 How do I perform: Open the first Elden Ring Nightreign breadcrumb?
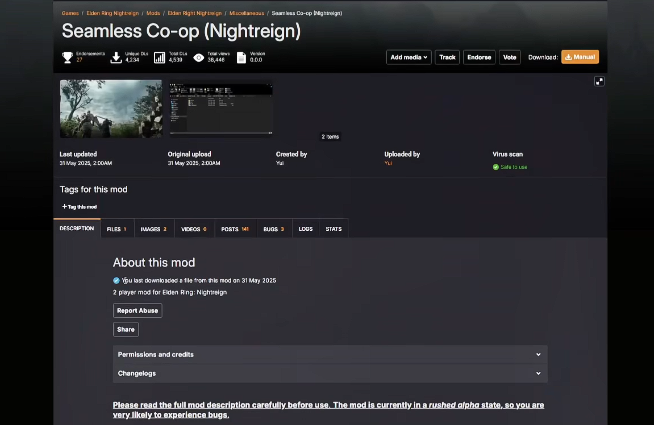113,13
